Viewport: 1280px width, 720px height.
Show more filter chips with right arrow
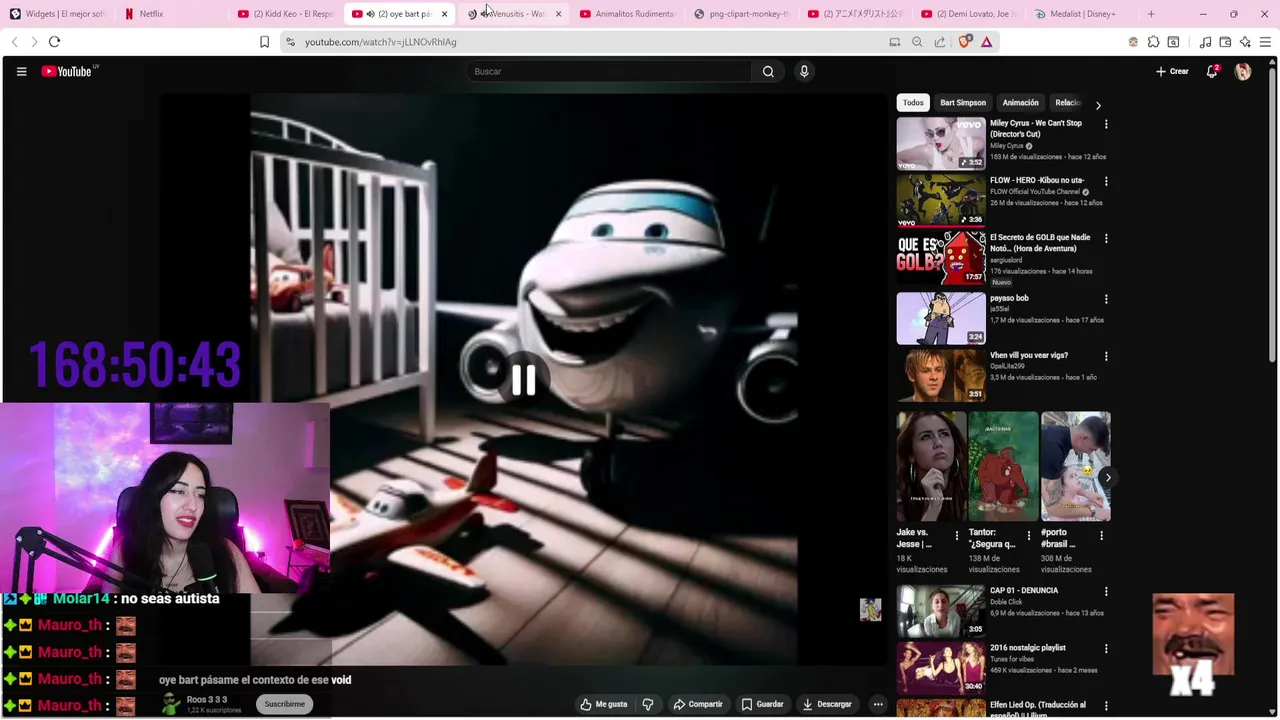click(1098, 105)
